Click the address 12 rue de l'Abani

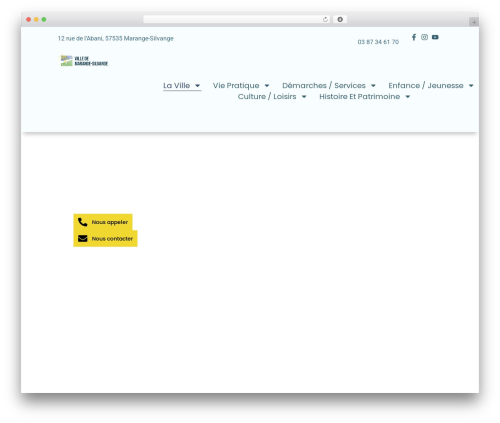(116, 38)
